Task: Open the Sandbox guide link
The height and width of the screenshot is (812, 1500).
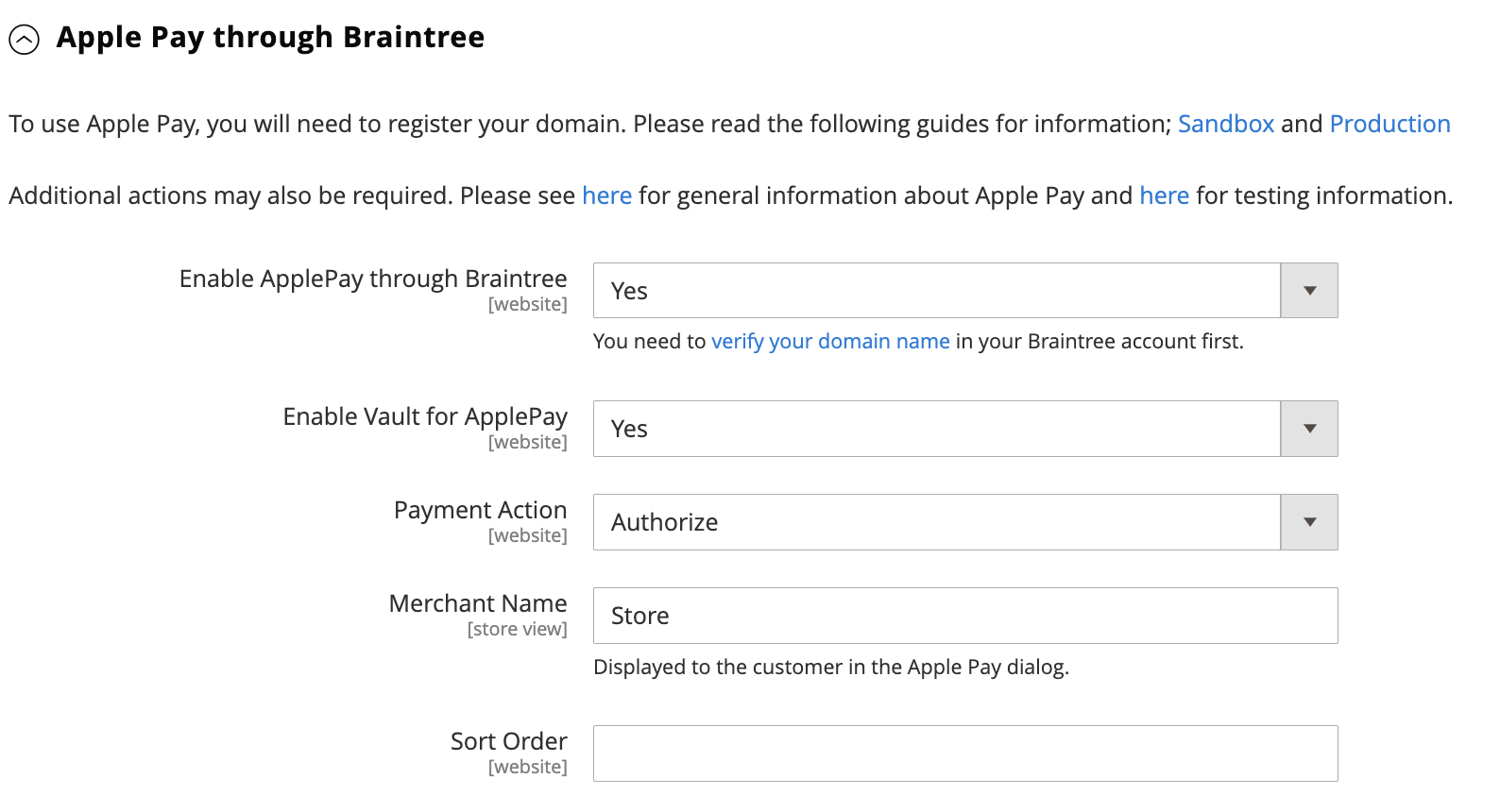Action: (1225, 124)
